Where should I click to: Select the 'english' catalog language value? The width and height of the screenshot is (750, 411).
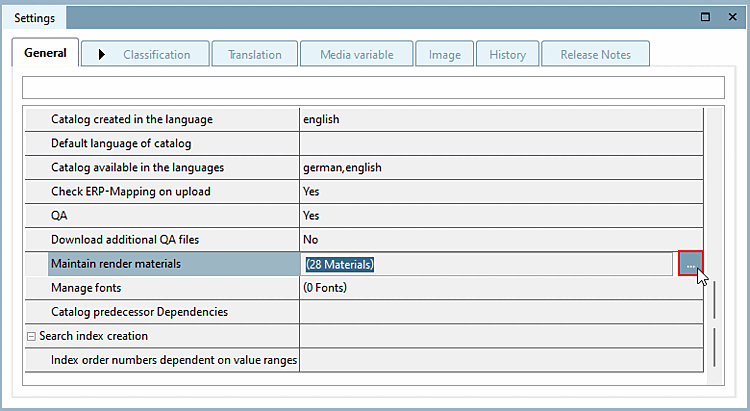click(x=321, y=119)
